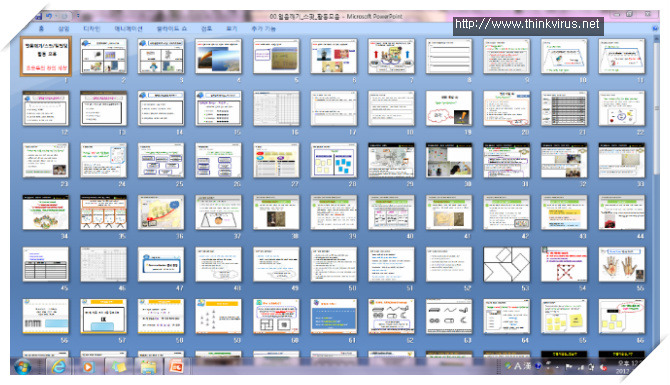670x385 pixels.
Task: Select slide 1 title thumbnail
Action: [x=46, y=56]
